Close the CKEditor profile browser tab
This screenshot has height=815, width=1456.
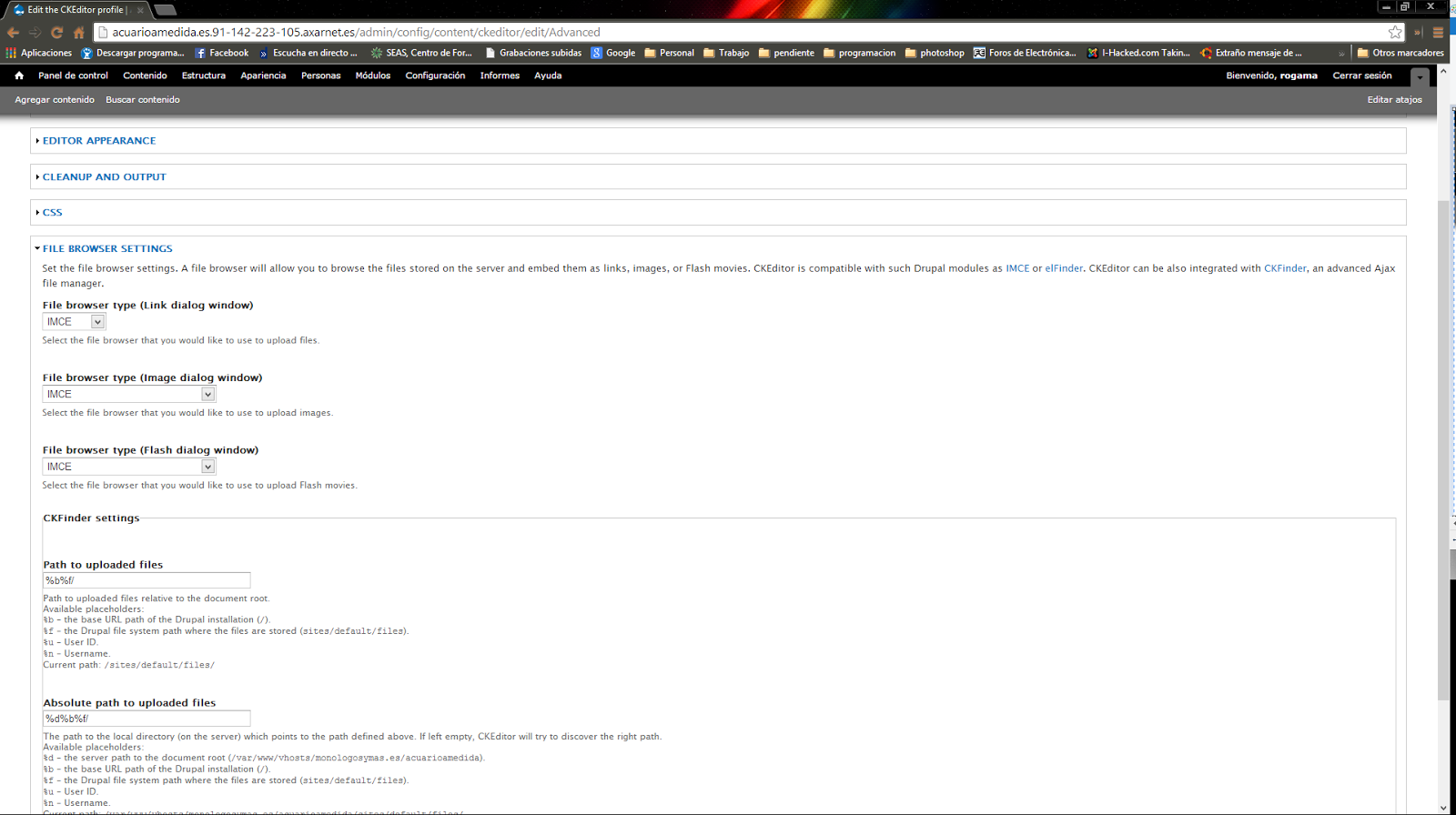click(139, 10)
